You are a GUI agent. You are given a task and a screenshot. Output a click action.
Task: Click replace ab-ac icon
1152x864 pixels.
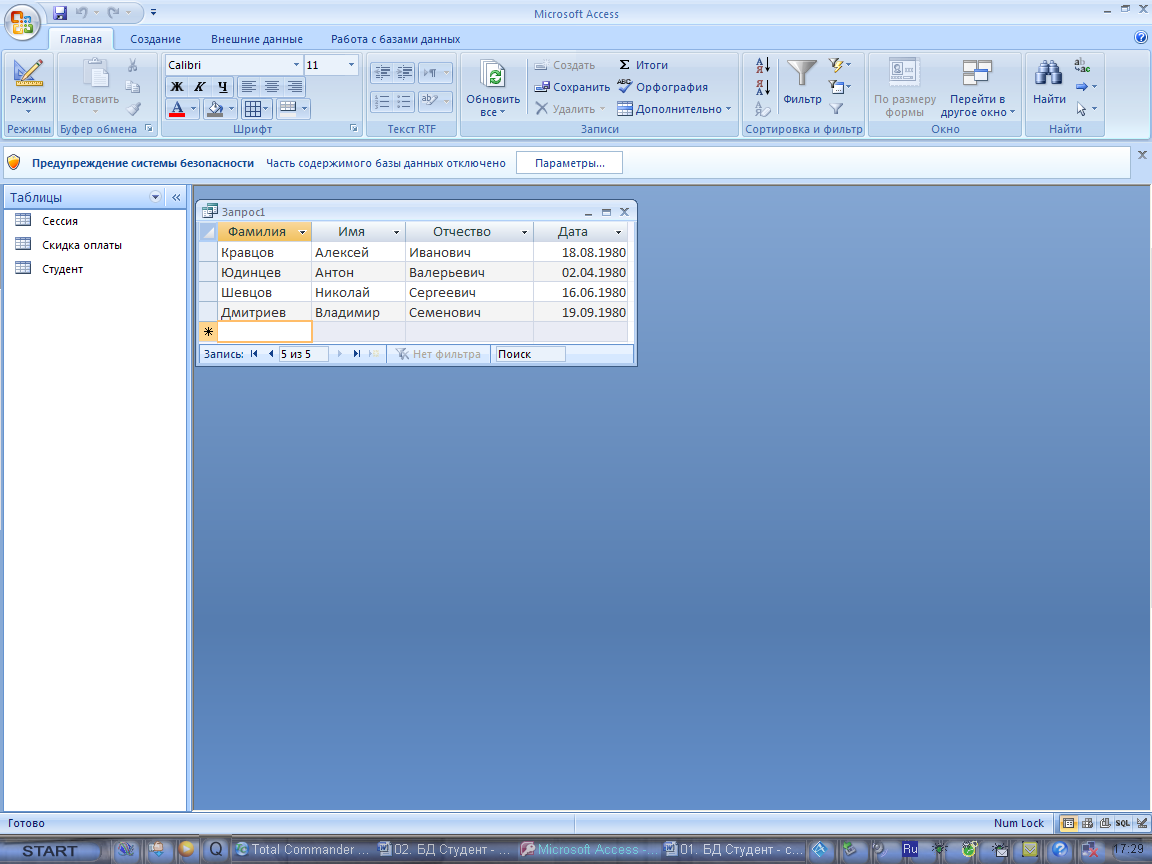click(1081, 65)
